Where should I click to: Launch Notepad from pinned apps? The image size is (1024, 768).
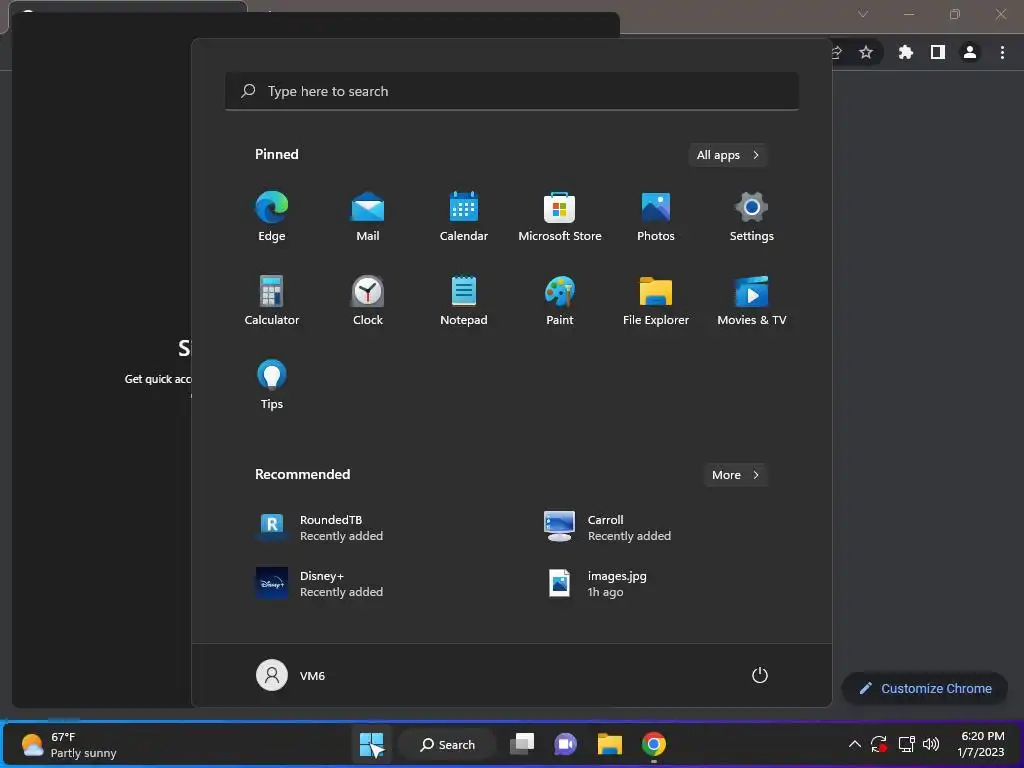pos(464,300)
